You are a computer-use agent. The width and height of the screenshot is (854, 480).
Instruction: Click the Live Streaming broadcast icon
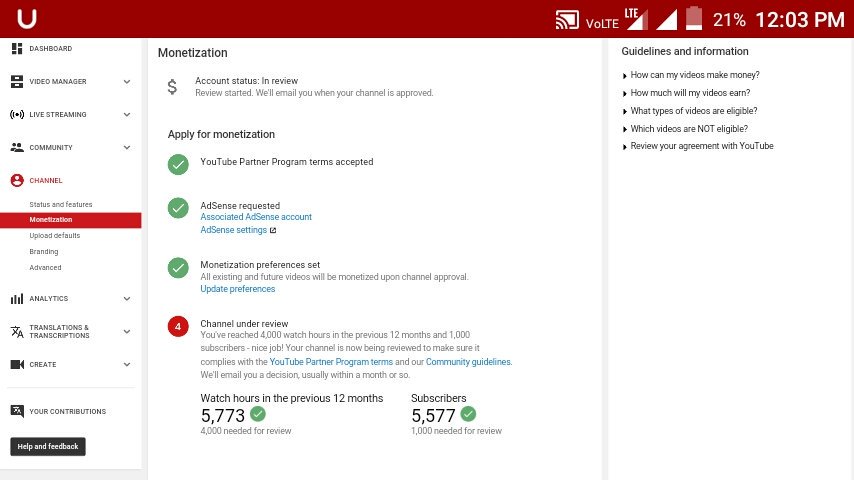coord(17,114)
